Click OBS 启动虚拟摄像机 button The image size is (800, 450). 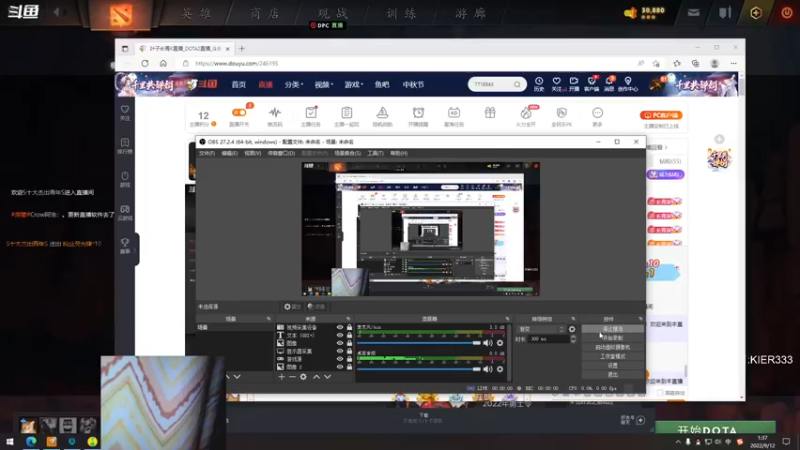click(613, 347)
